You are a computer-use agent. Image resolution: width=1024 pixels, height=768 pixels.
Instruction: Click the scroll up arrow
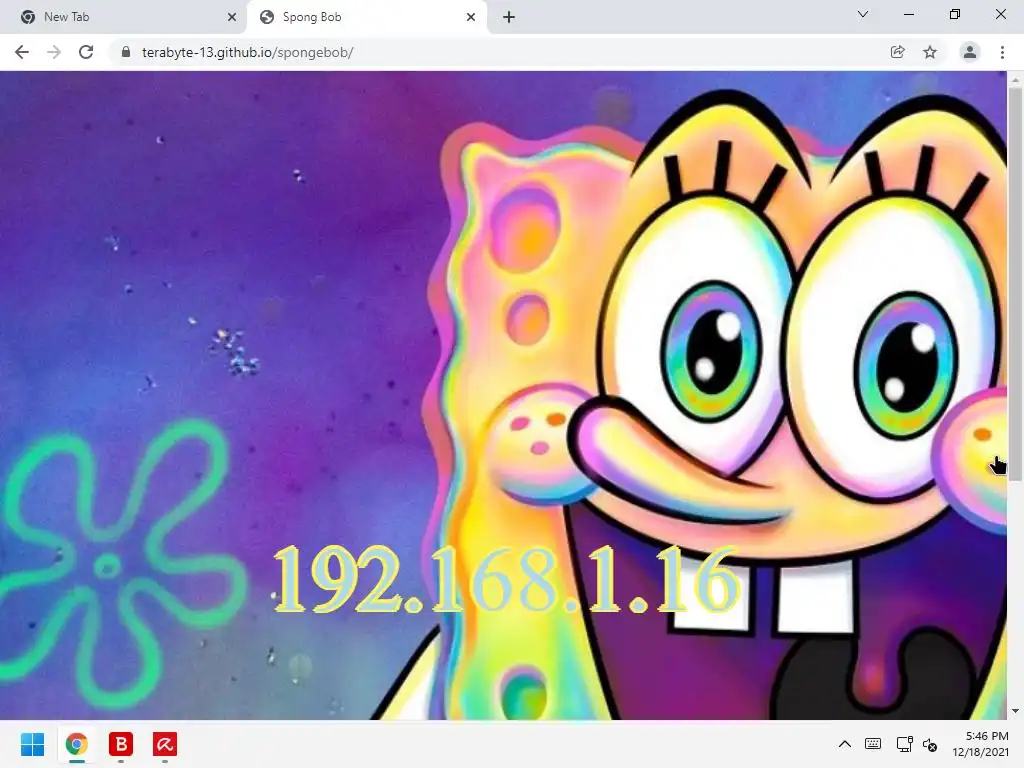click(x=1015, y=79)
